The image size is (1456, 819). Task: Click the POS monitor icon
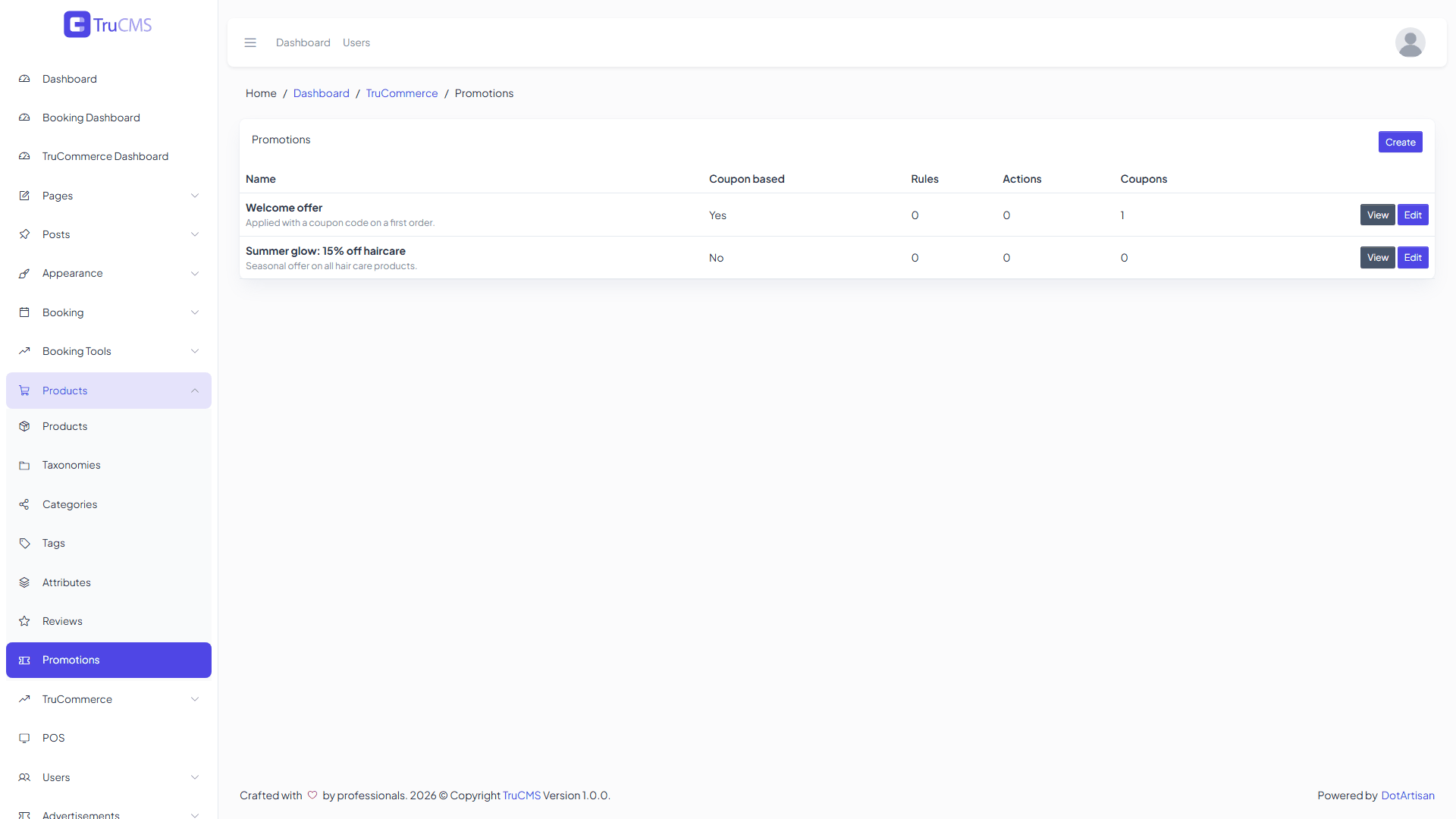24,738
